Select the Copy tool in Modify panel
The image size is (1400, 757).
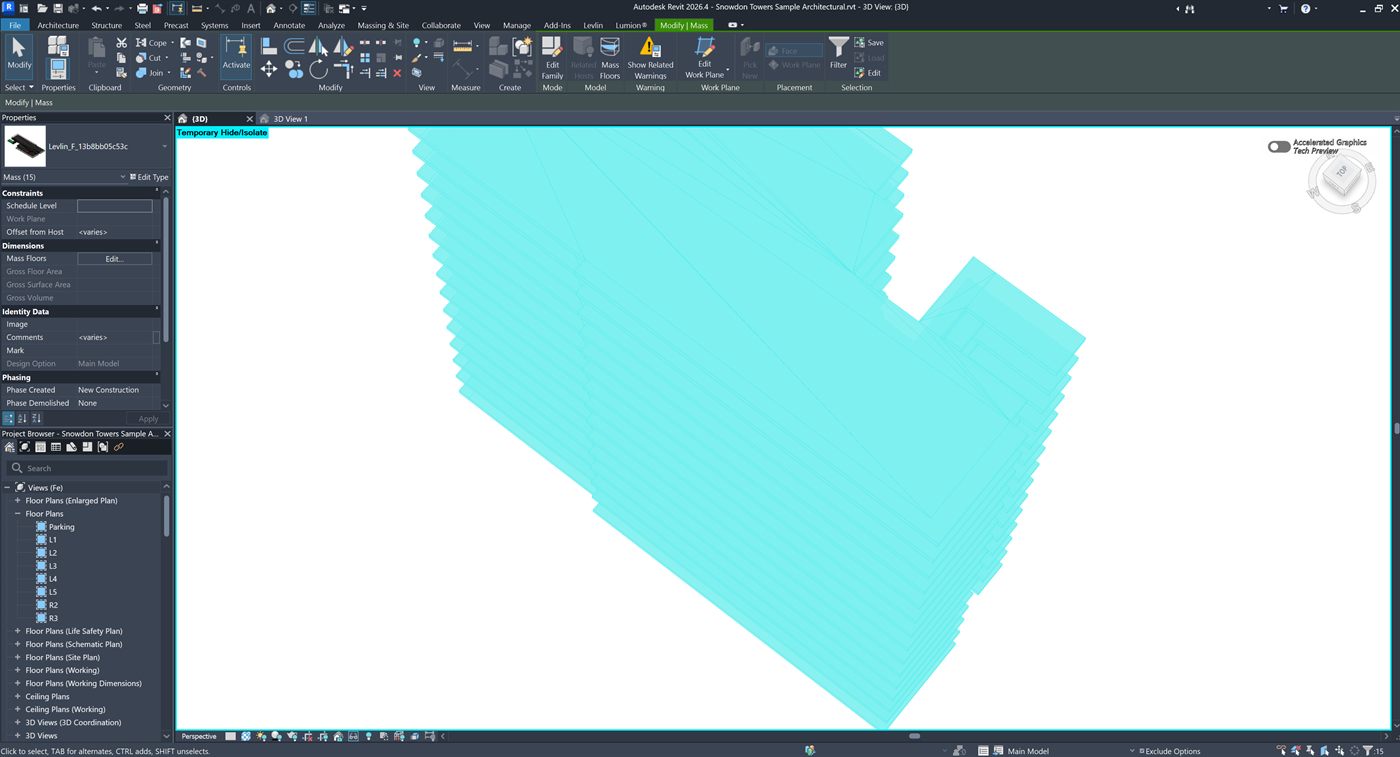[294, 69]
